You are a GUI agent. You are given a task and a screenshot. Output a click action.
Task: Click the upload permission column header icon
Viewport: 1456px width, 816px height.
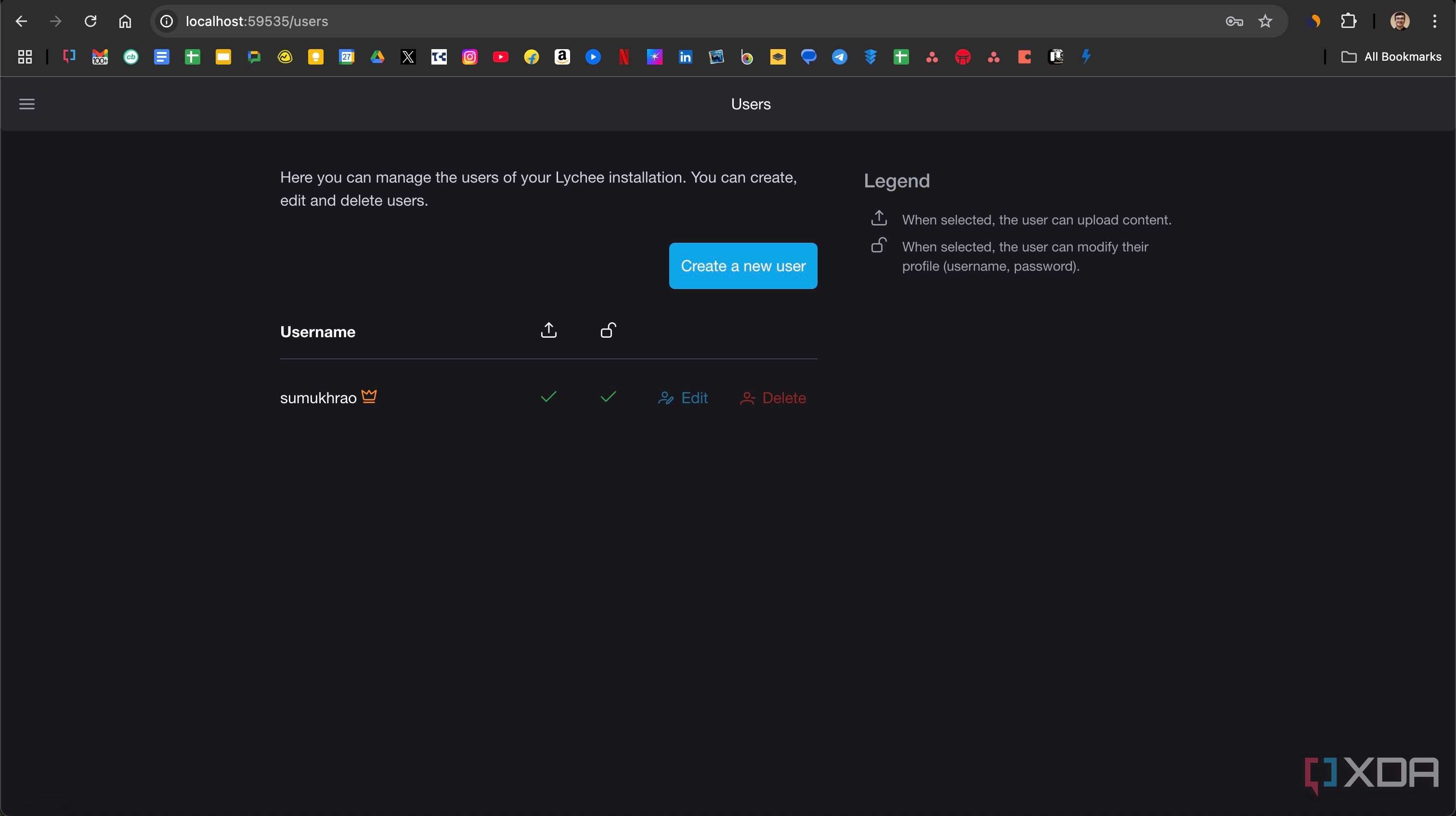[548, 330]
